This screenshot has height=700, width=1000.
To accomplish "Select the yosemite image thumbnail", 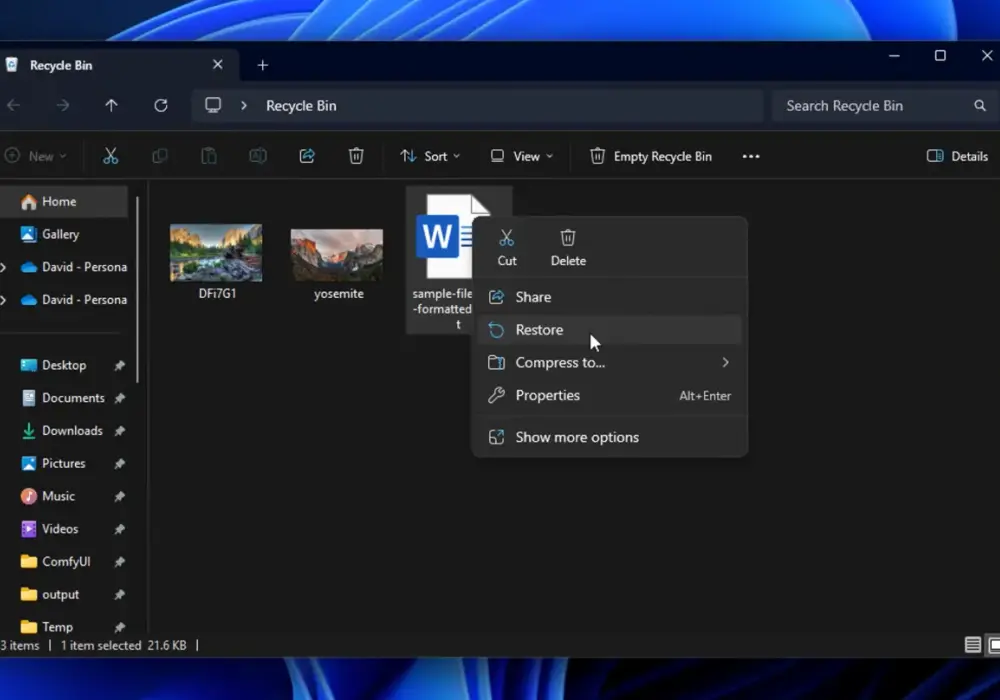I will [x=337, y=255].
